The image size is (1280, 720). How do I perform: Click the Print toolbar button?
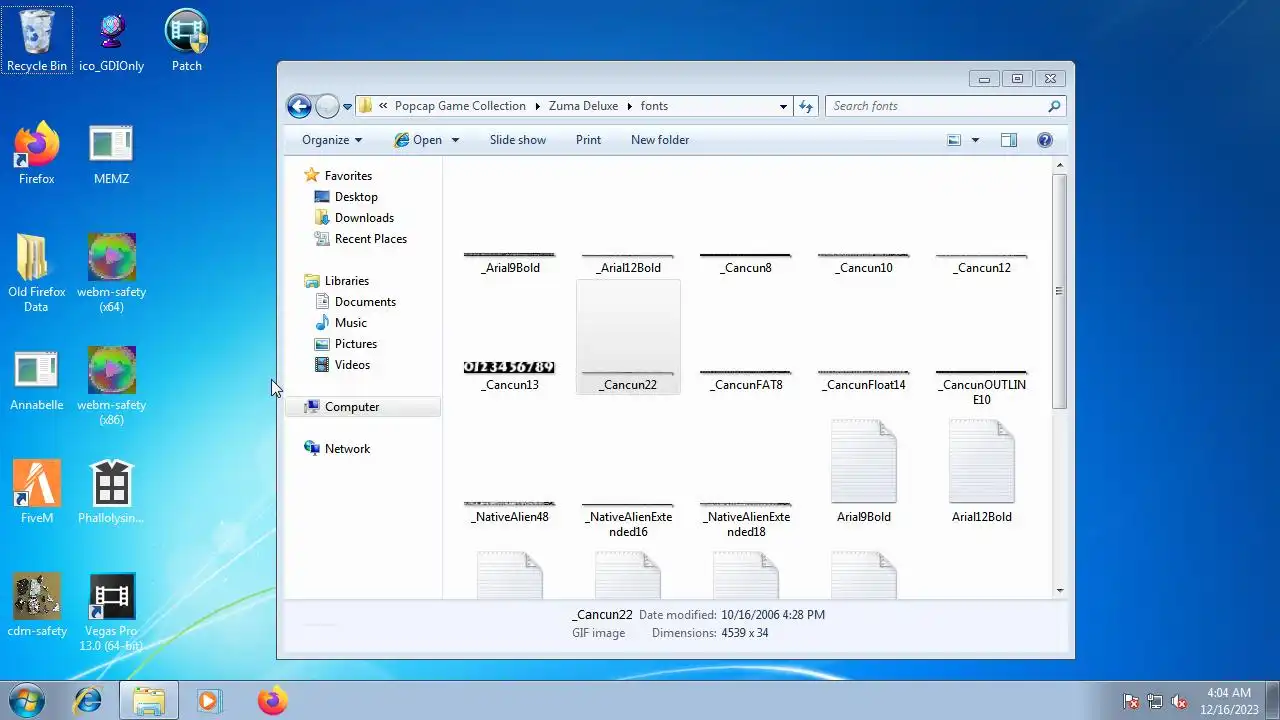pyautogui.click(x=588, y=140)
